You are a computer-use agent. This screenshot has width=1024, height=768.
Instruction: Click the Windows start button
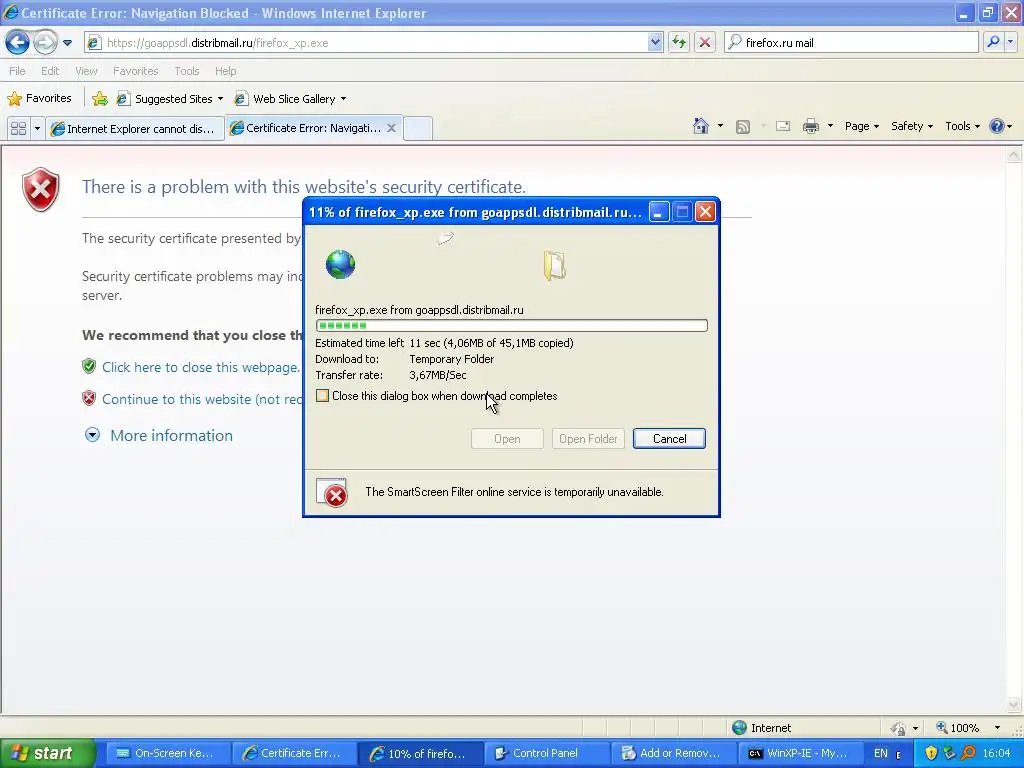tap(47, 753)
